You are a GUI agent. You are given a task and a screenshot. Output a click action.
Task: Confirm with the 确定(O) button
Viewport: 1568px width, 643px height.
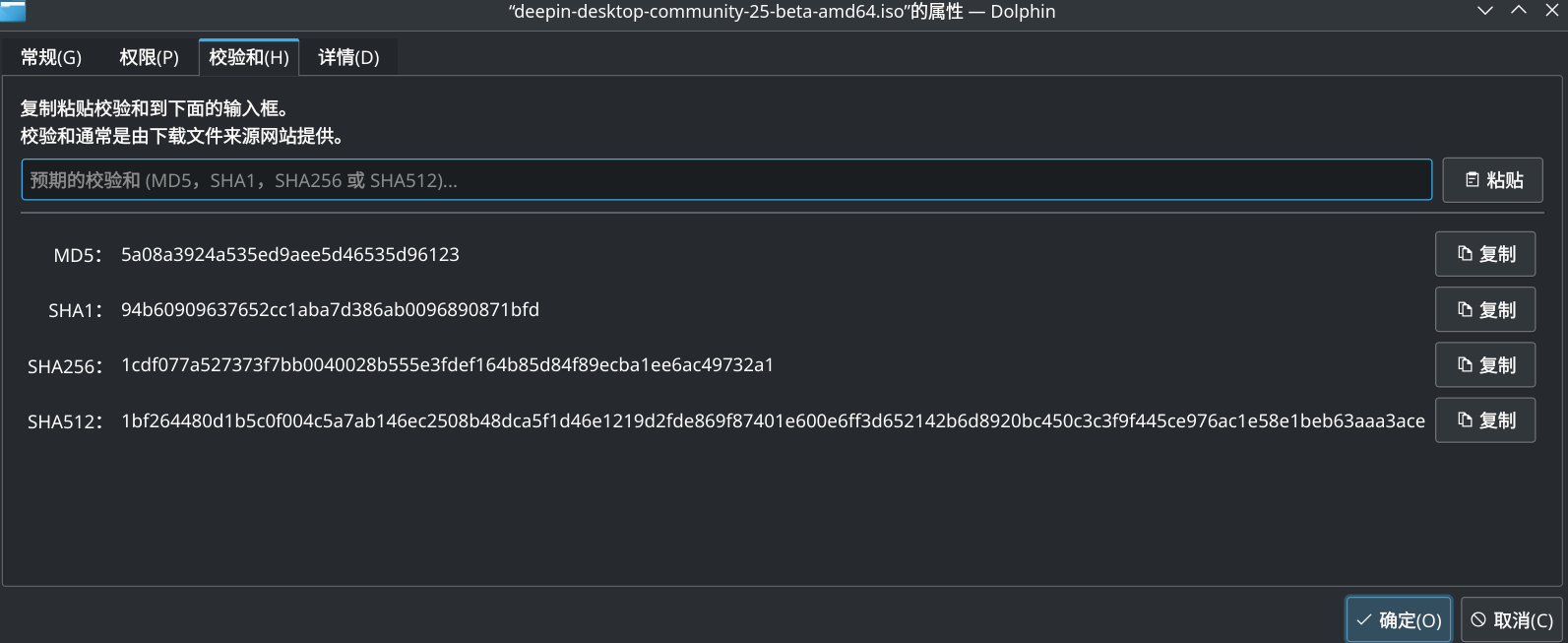coord(1399,619)
